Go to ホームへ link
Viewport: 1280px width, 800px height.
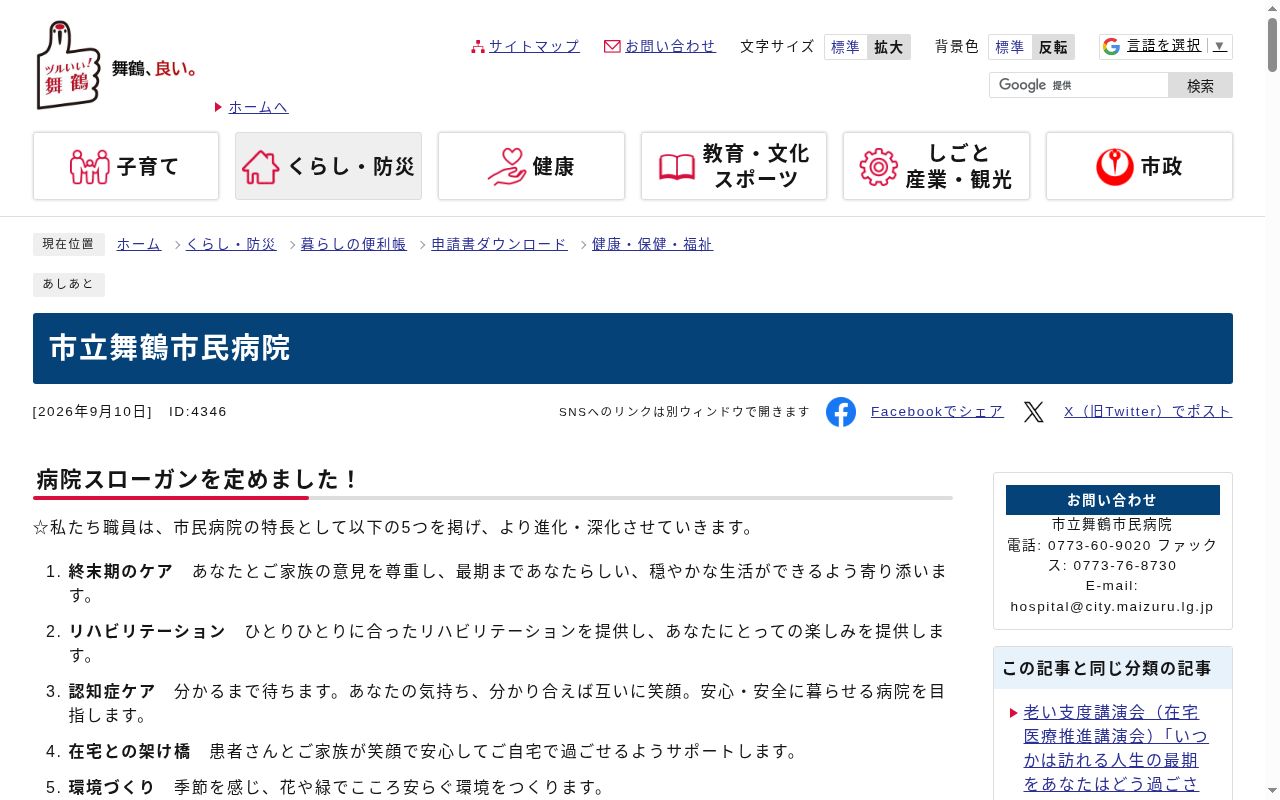(258, 107)
